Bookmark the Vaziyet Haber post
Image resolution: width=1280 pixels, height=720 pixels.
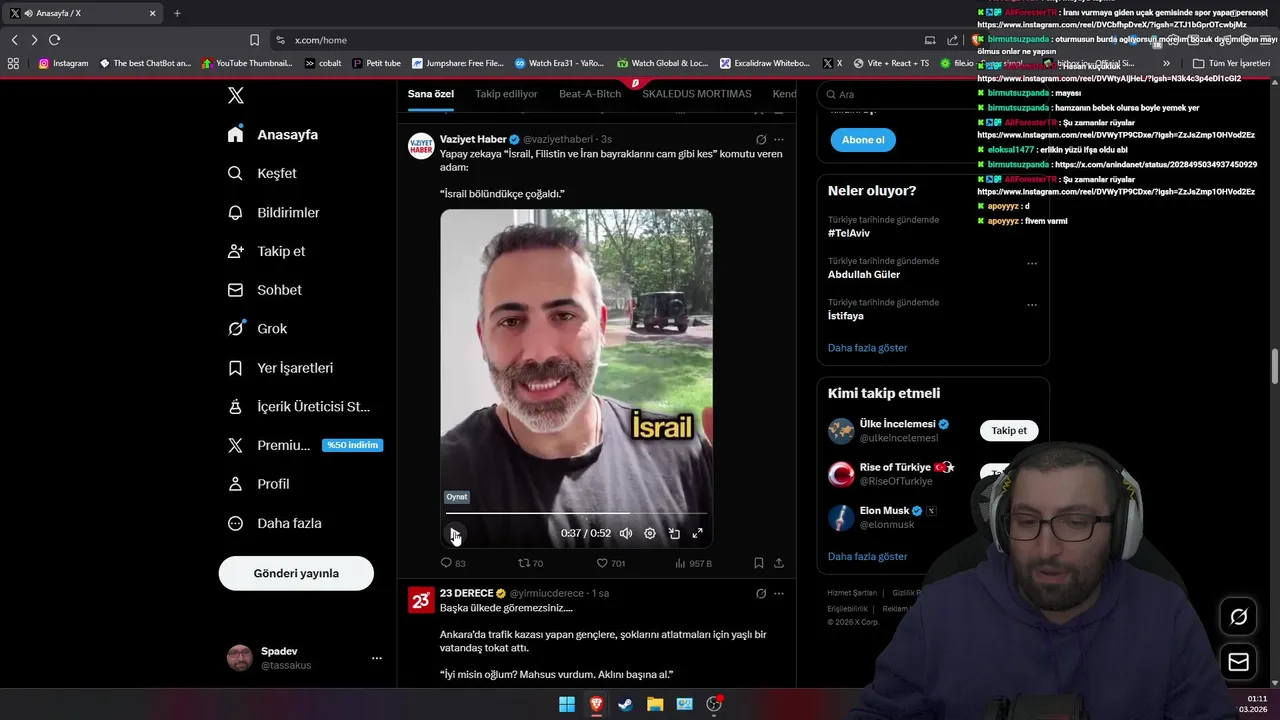tap(759, 563)
